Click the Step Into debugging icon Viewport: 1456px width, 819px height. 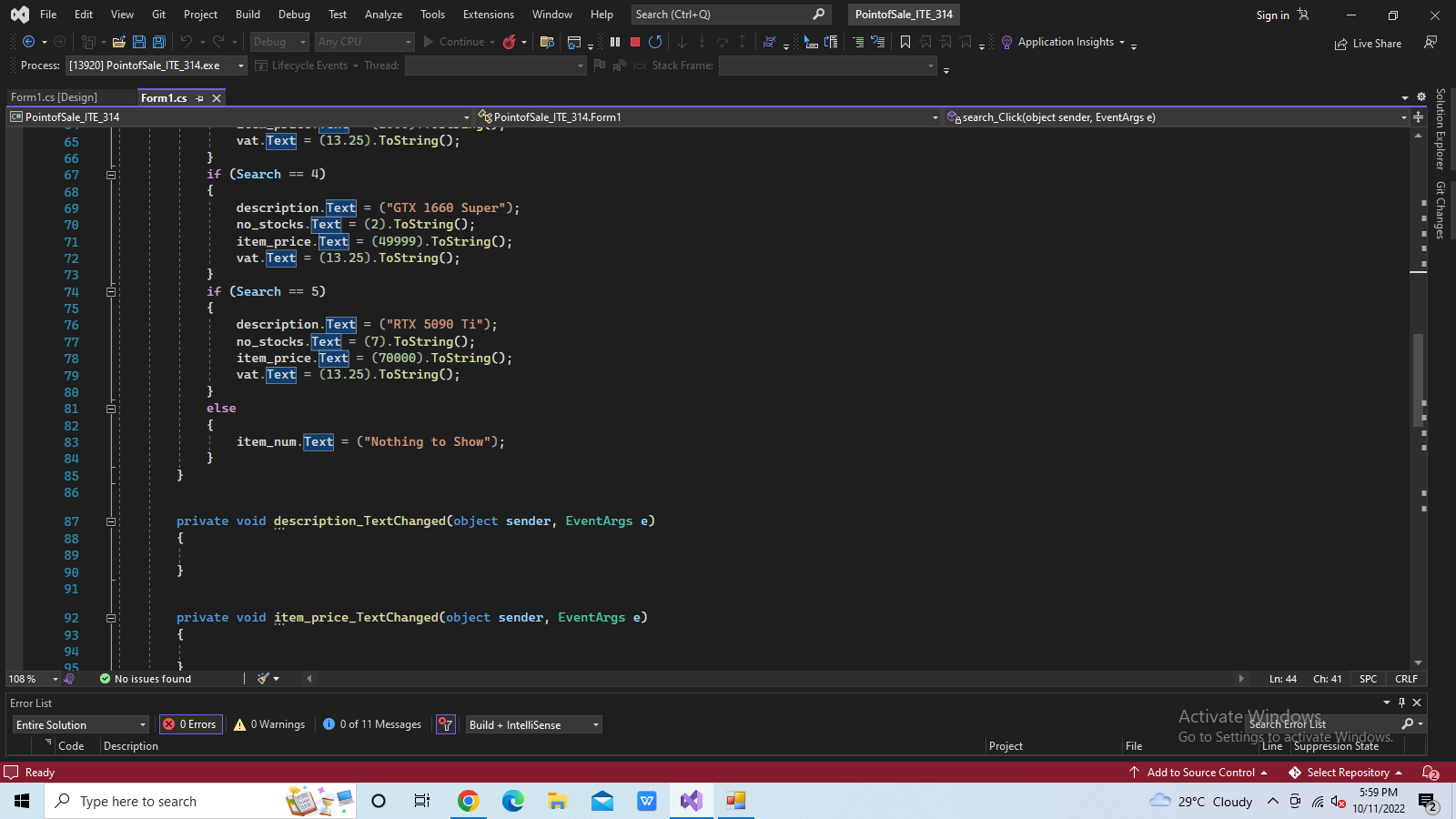point(682,42)
